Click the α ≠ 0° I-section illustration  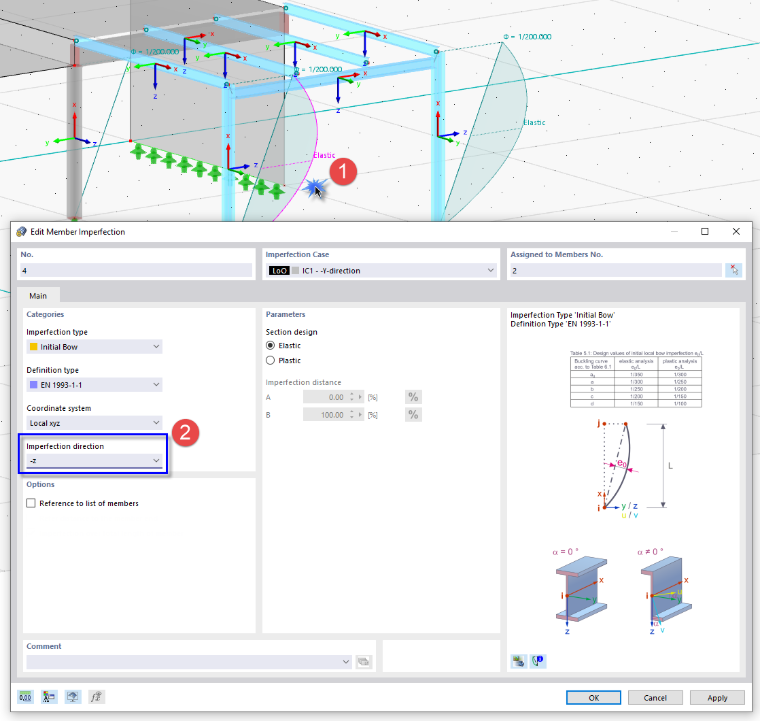pyautogui.click(x=664, y=591)
